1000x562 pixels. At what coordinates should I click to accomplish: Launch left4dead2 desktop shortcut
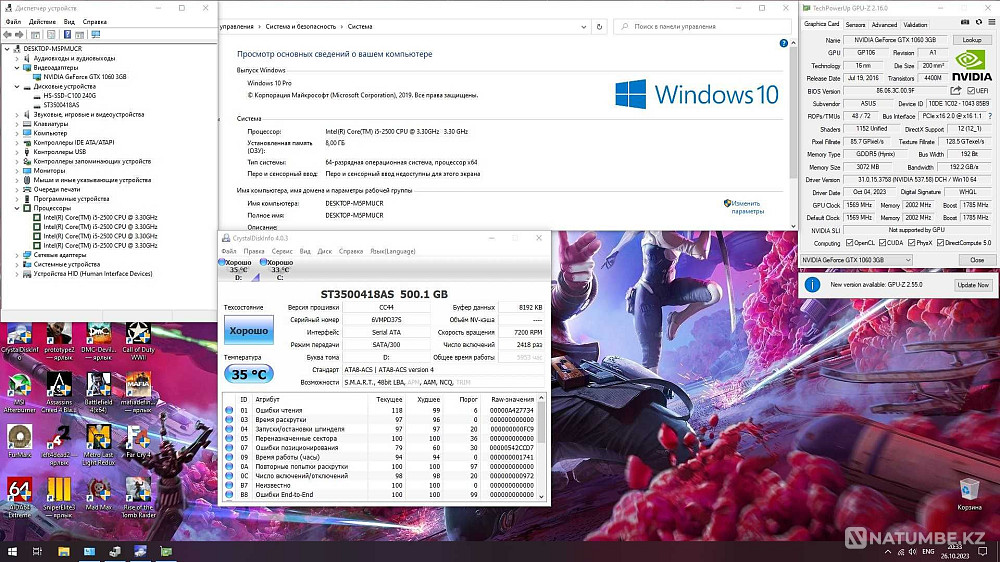coord(59,445)
